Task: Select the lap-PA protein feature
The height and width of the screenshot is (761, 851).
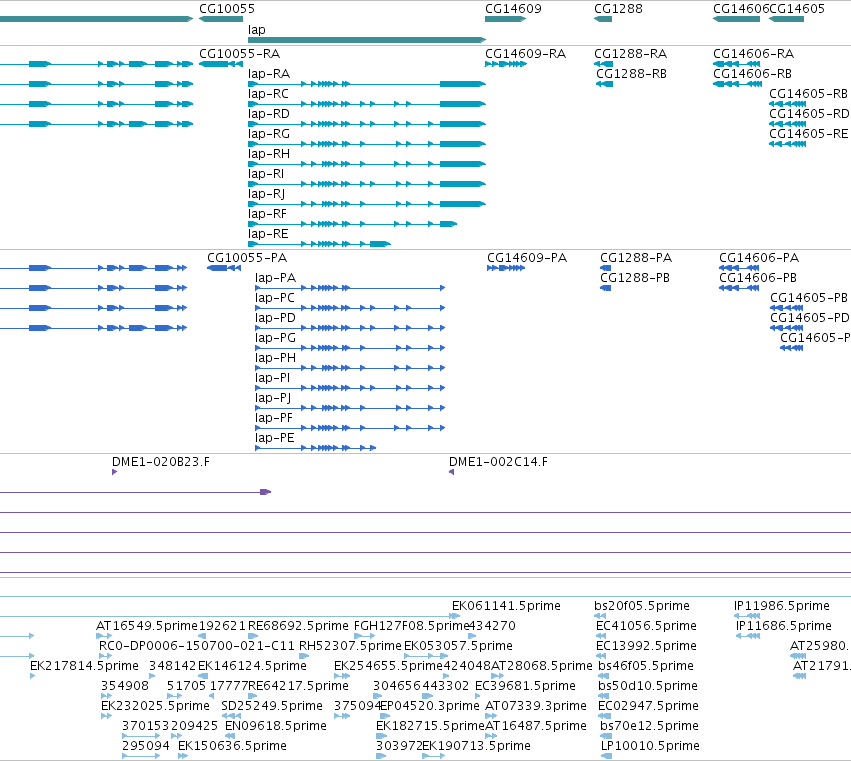Action: [x=350, y=288]
